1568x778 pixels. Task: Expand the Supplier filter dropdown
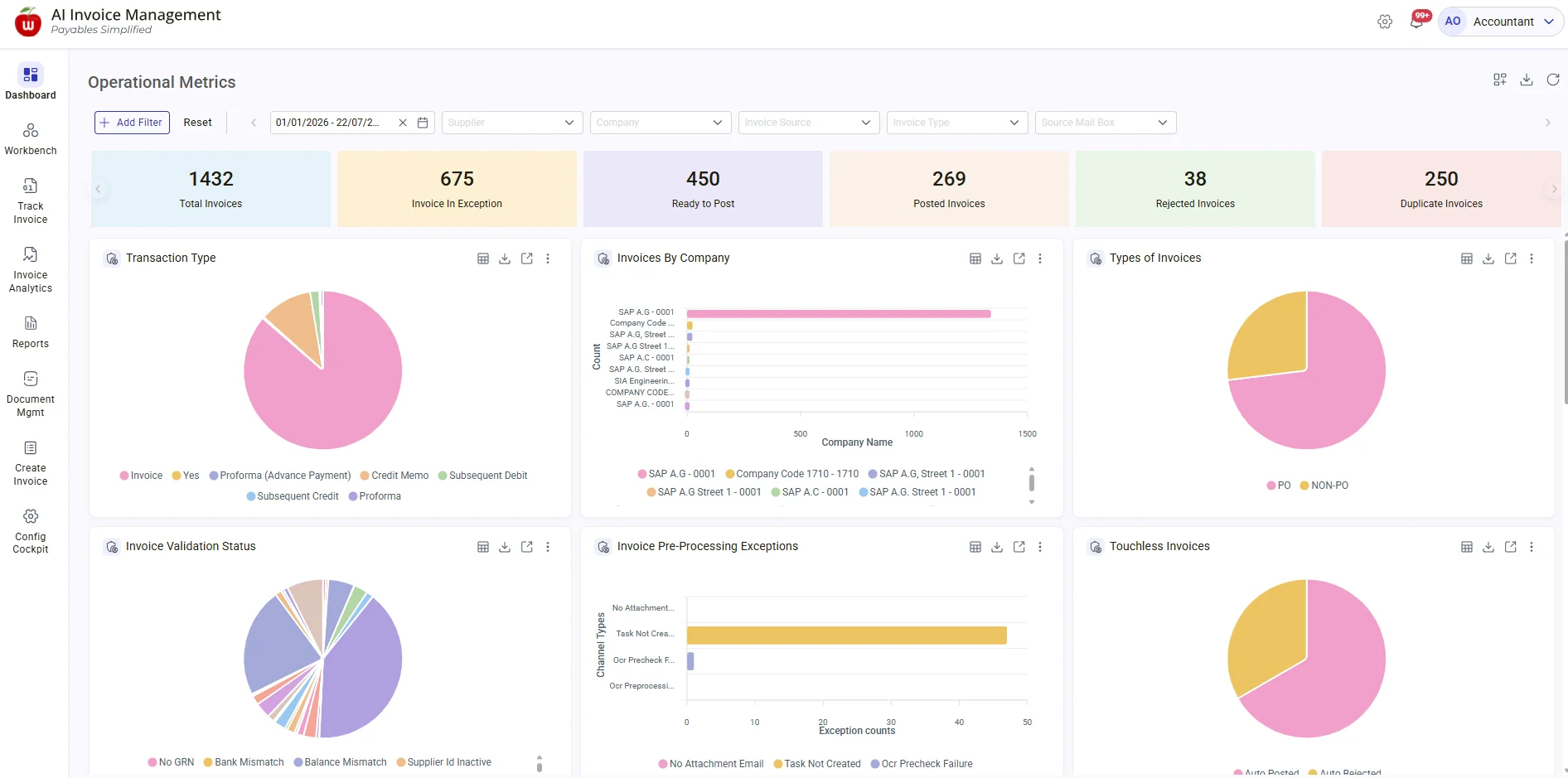(x=512, y=123)
